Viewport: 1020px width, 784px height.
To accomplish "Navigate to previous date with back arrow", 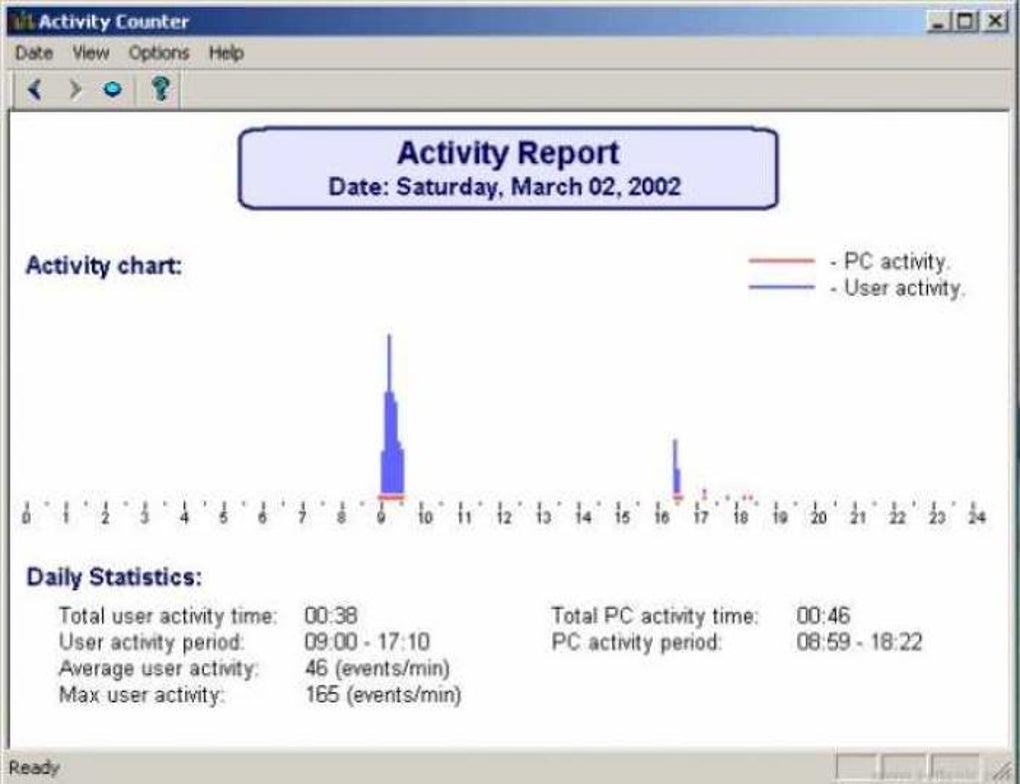I will click(x=33, y=89).
